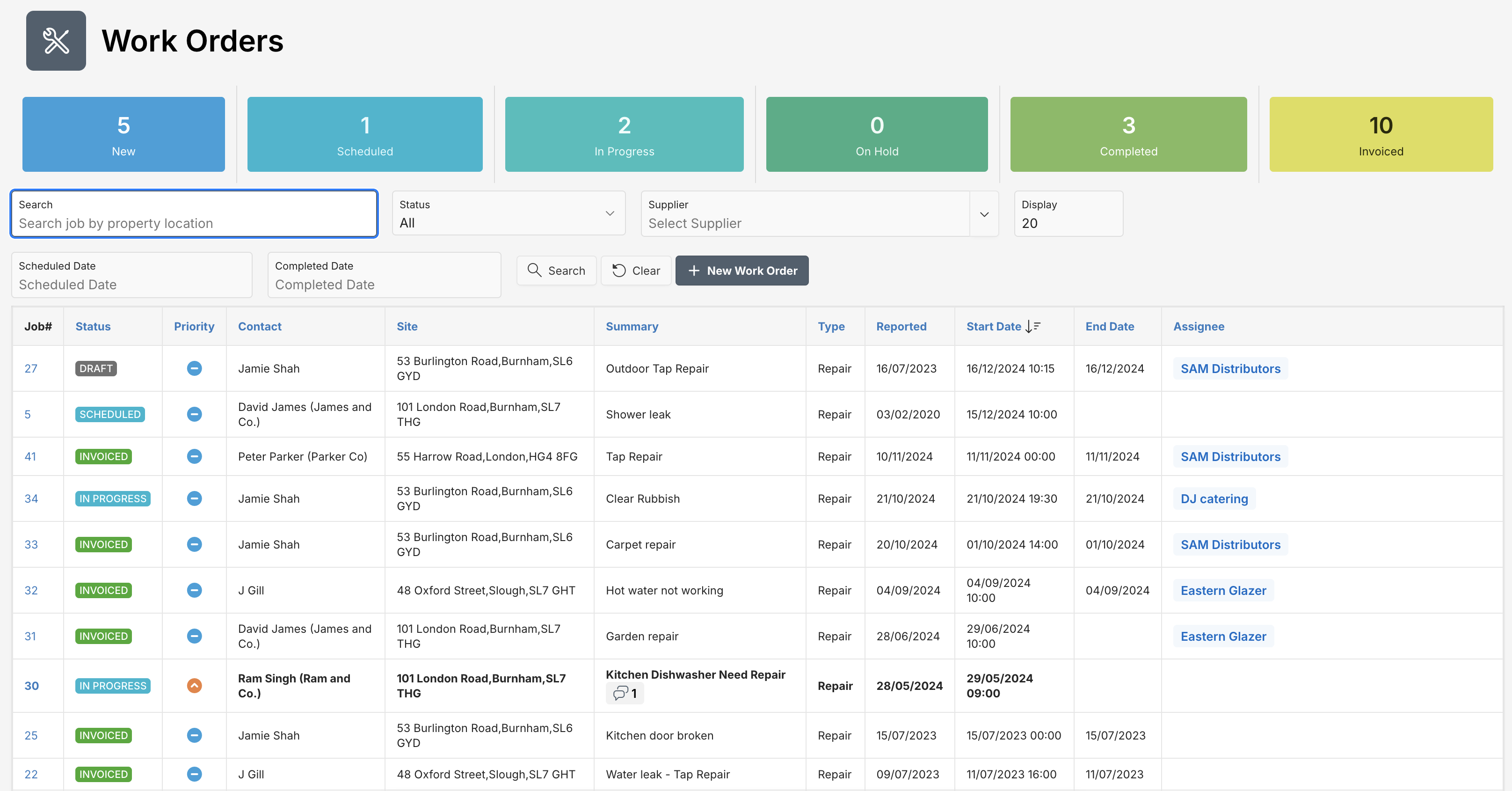Click priority icon for Hot water not working

194,590
